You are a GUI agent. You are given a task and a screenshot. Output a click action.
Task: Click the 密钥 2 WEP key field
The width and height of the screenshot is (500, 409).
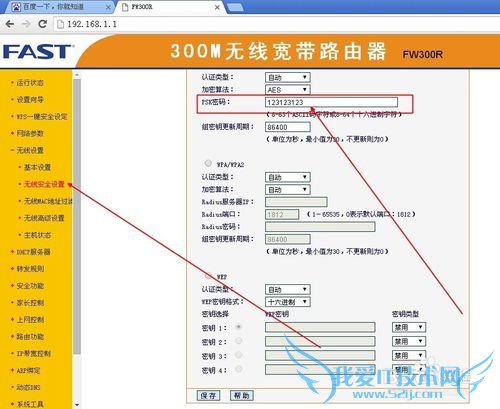click(320, 341)
